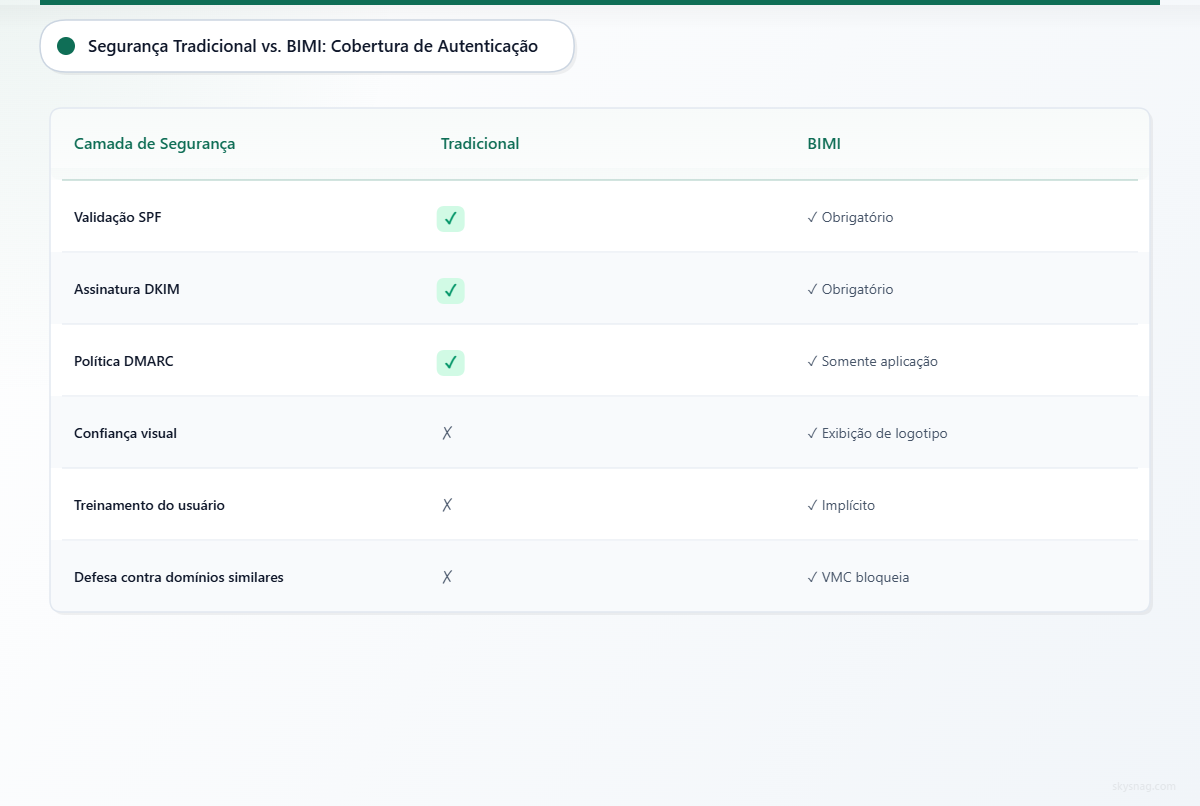Screen dimensions: 1200x806
Task: Click the Exibição de logotipo cell
Action: (x=877, y=433)
